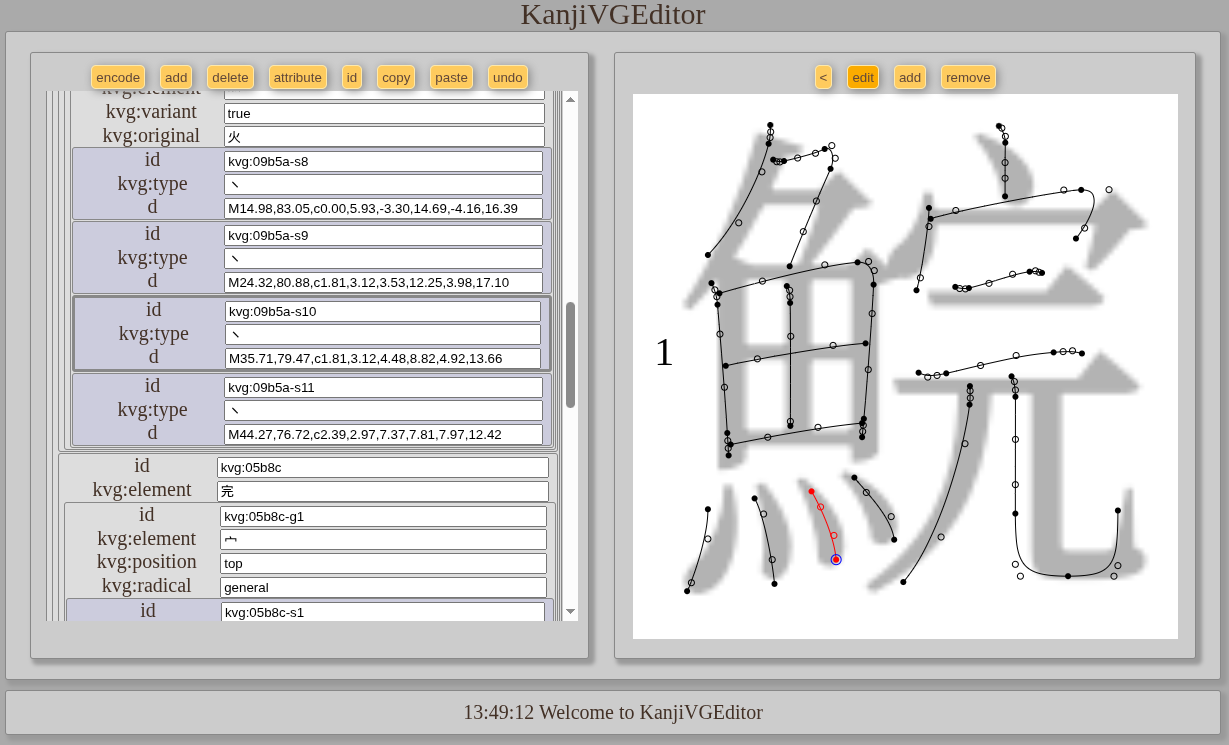Click the d label beside M14.98 path
1229x745 pixels.
click(x=152, y=207)
